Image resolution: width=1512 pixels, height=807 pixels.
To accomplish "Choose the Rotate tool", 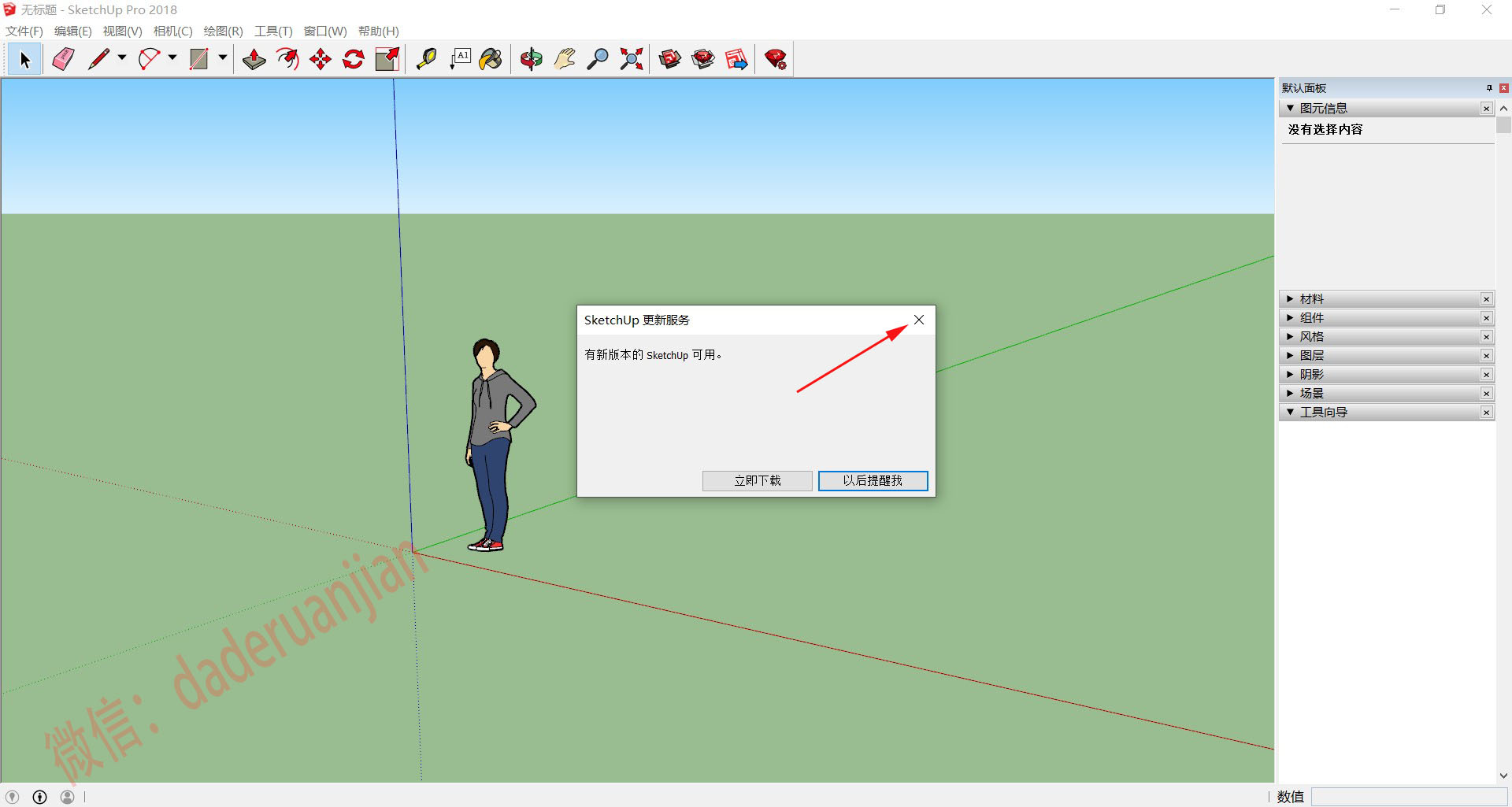I will pyautogui.click(x=354, y=59).
